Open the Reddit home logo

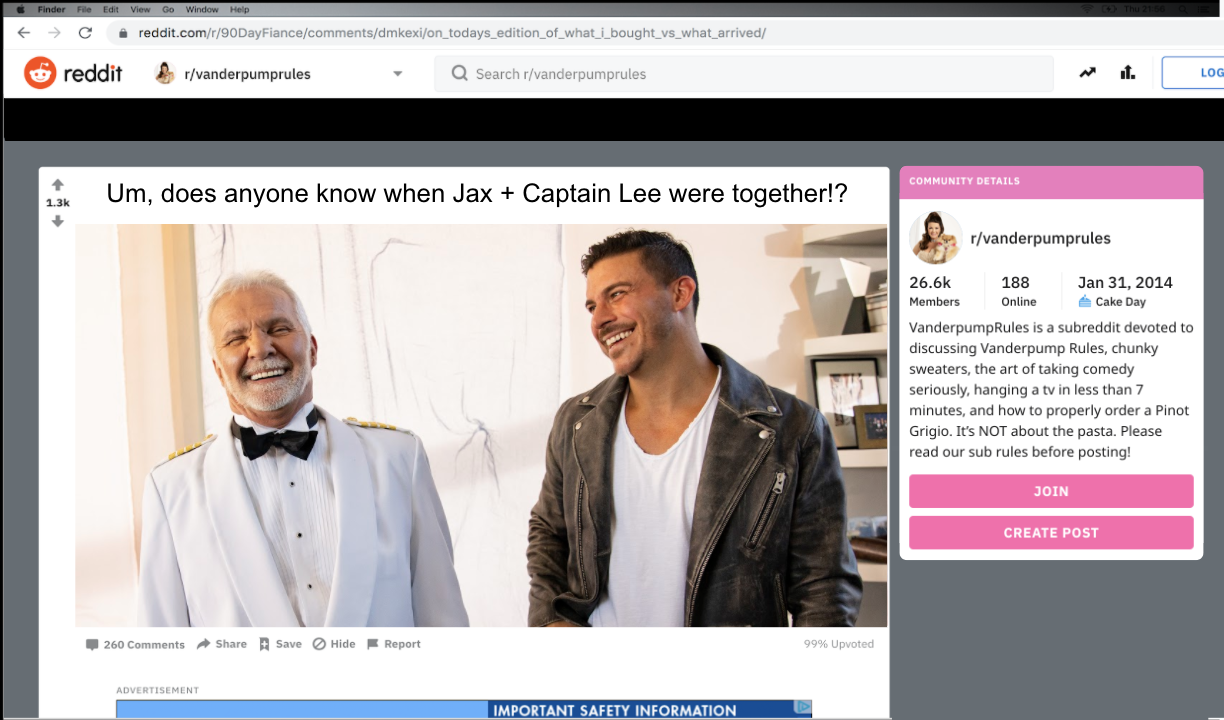tap(73, 73)
